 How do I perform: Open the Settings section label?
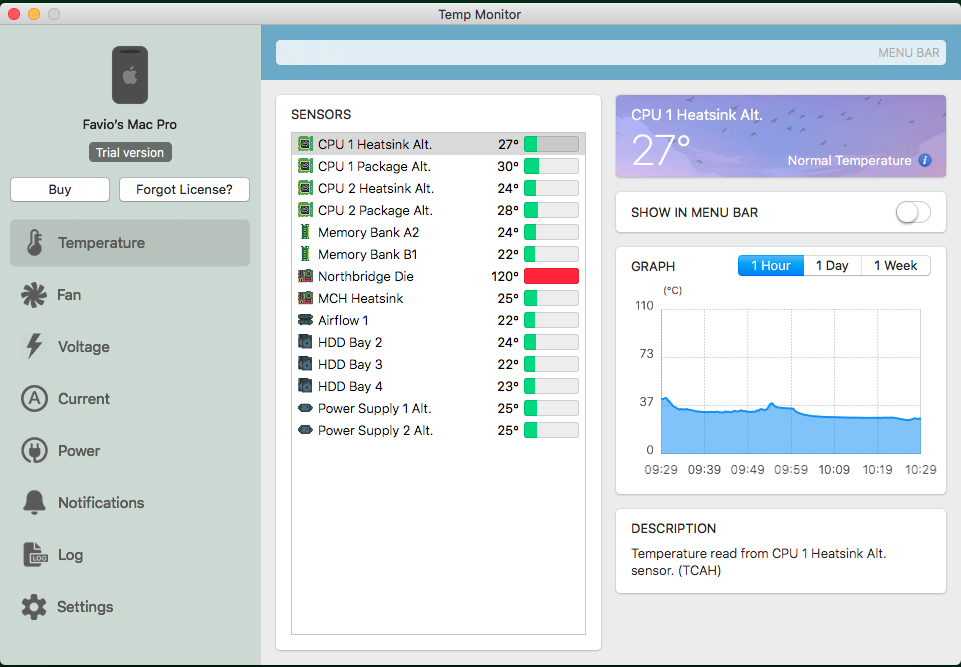pos(85,607)
